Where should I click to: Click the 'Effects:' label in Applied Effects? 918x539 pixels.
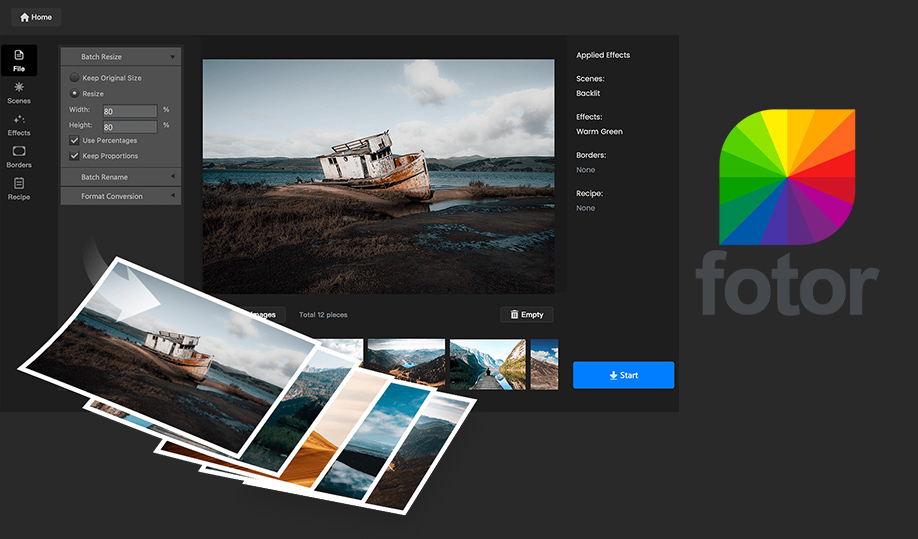point(589,117)
